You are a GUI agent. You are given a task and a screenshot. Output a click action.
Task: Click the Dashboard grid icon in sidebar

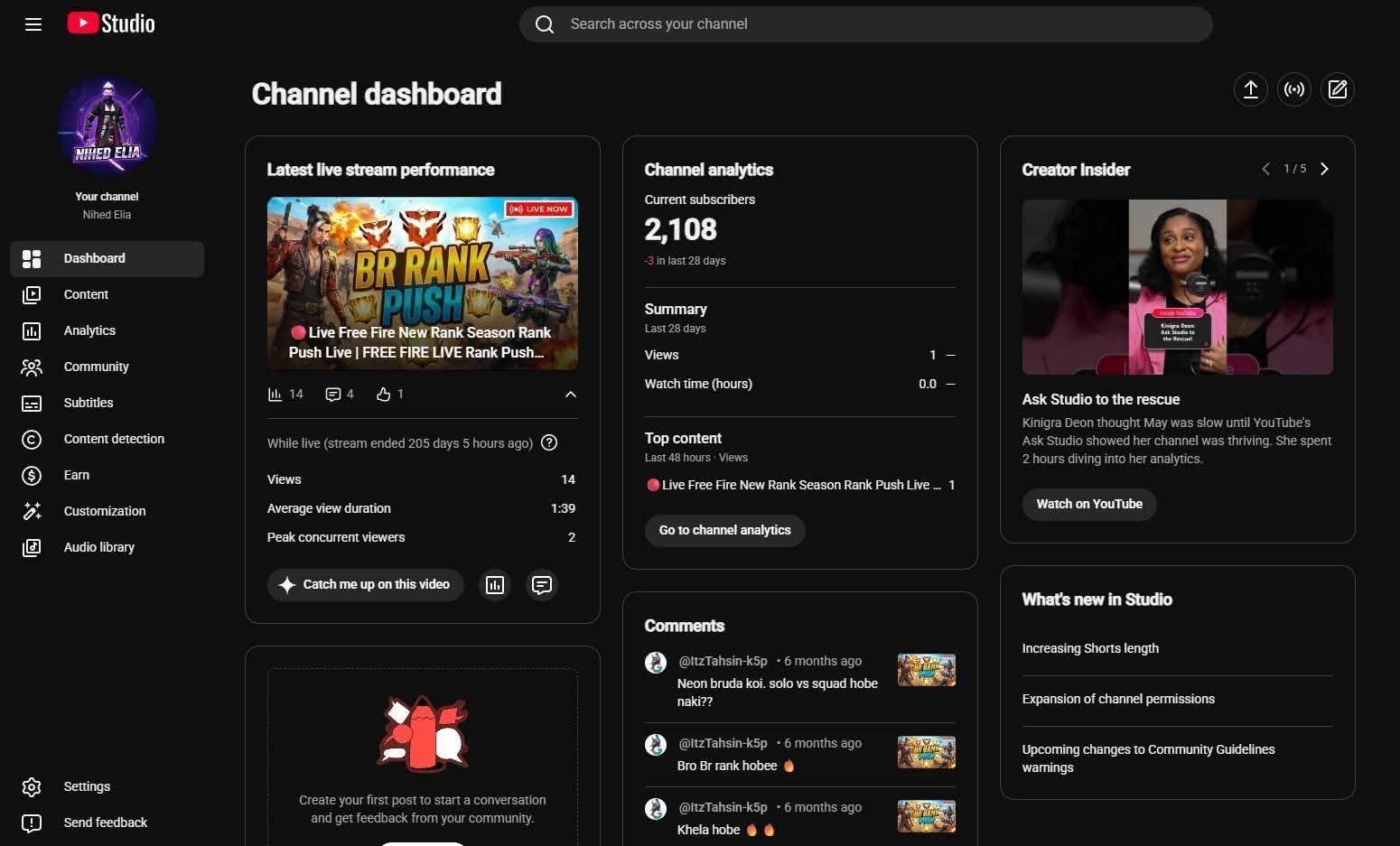coord(32,259)
